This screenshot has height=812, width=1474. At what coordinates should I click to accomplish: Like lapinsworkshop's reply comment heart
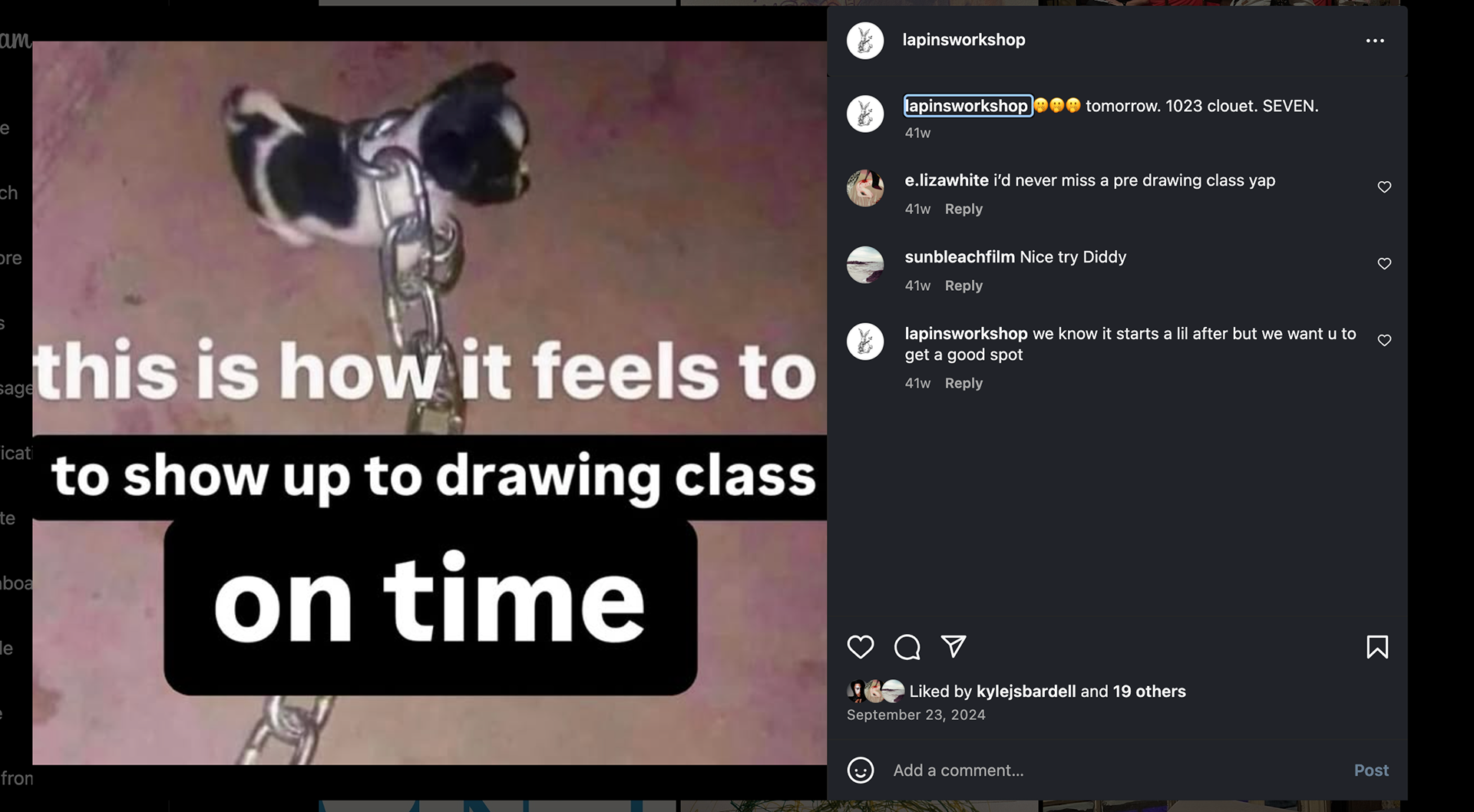click(x=1384, y=341)
